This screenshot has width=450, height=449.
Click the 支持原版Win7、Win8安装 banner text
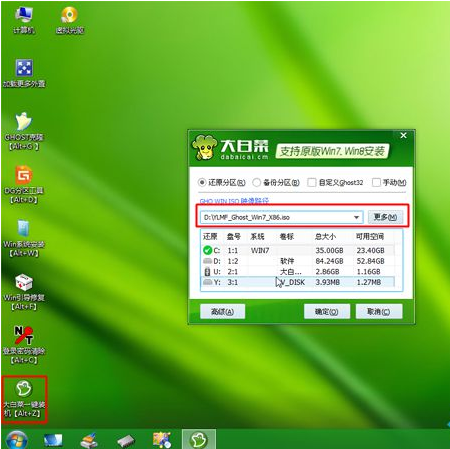(x=332, y=151)
